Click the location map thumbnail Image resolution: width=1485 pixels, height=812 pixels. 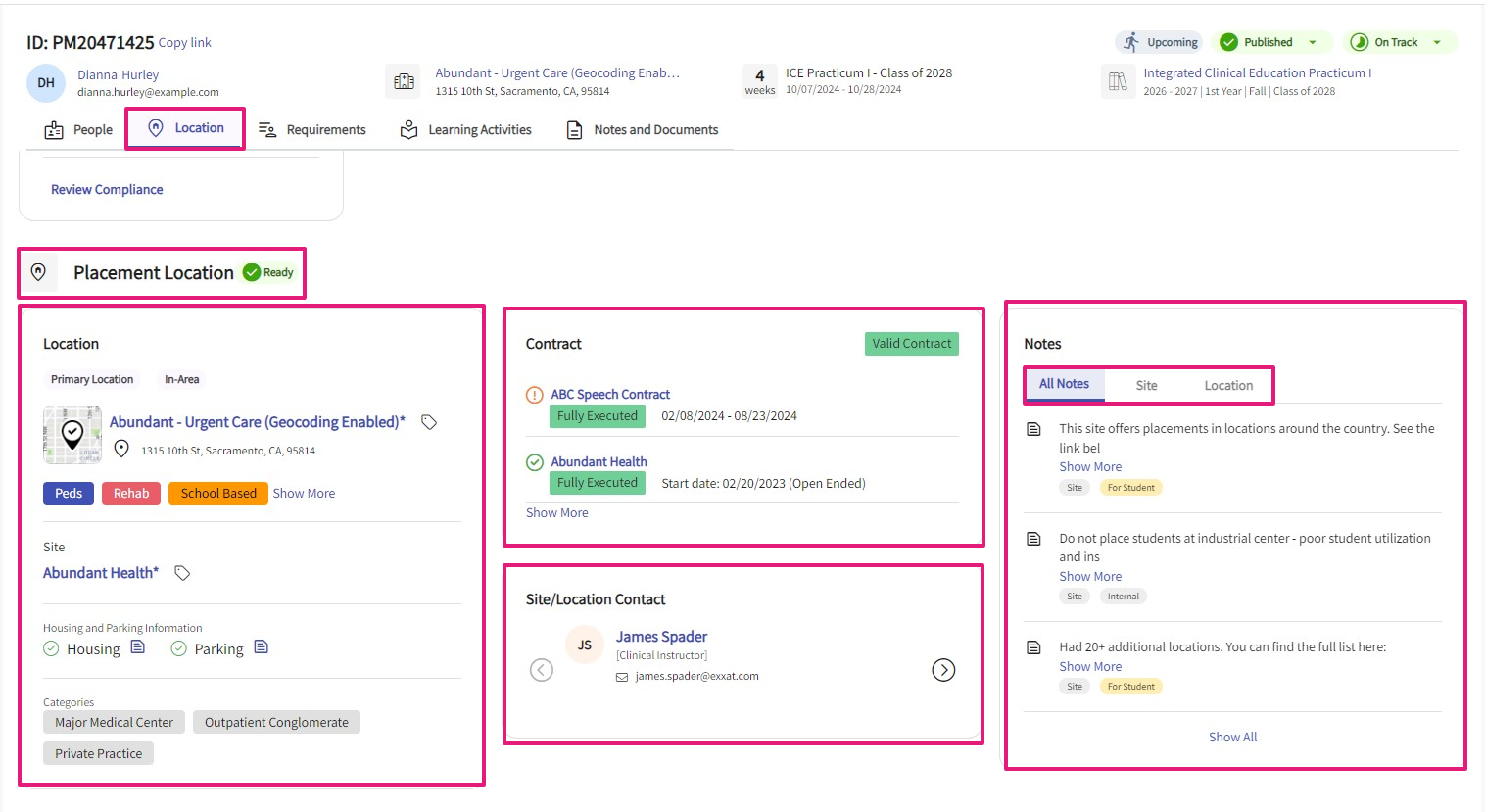pyautogui.click(x=72, y=434)
